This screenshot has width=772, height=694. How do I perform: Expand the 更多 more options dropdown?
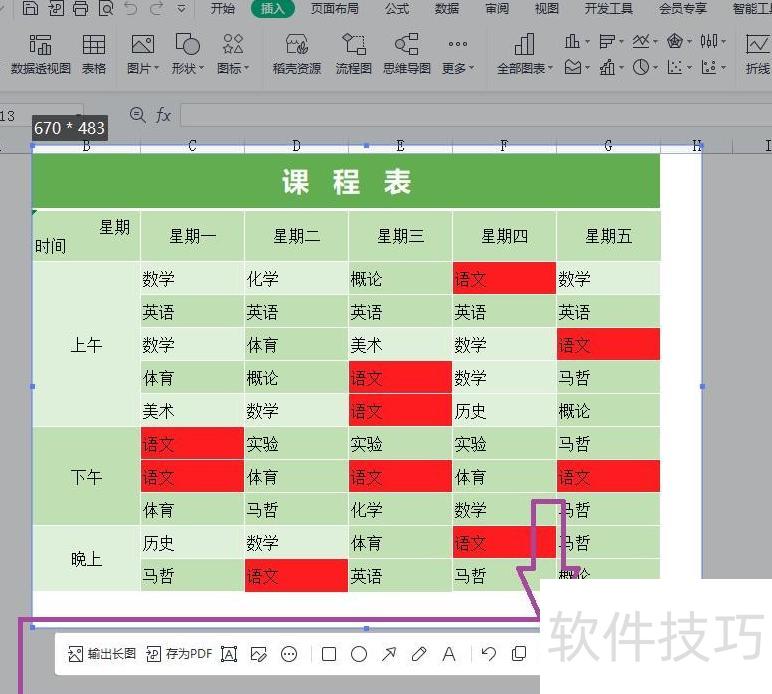458,54
